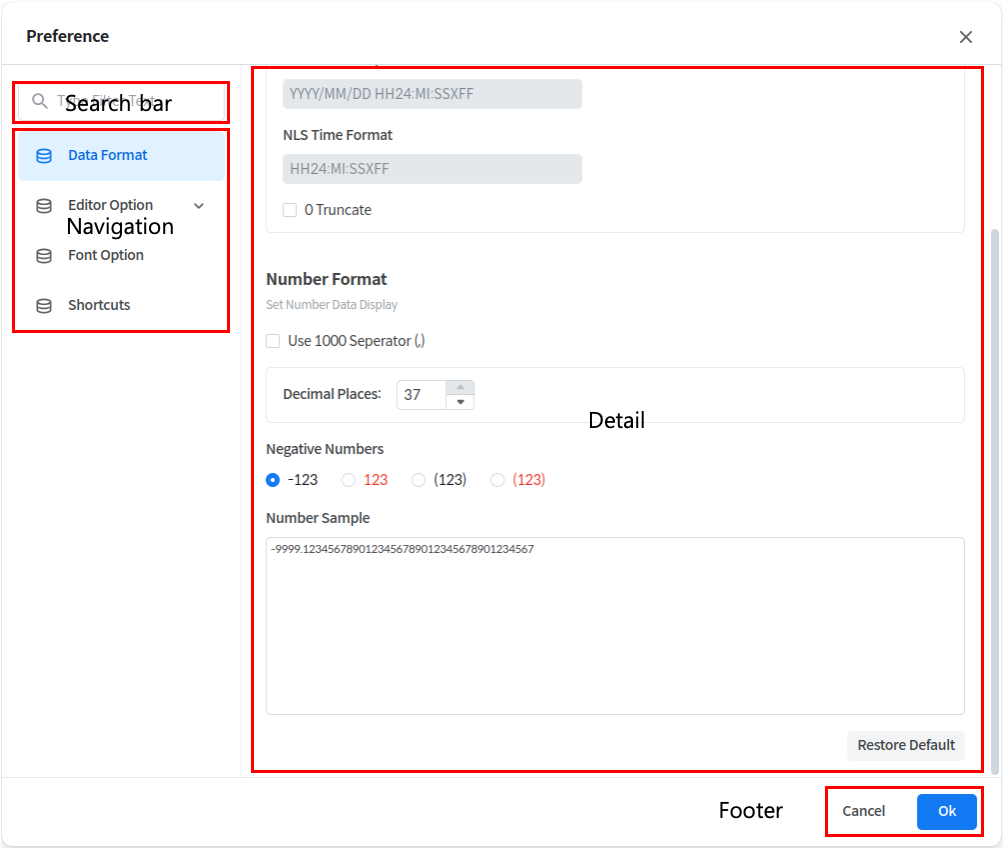The image size is (1004, 848).
Task: Enable Use 1000 Separator checkbox
Action: [273, 341]
